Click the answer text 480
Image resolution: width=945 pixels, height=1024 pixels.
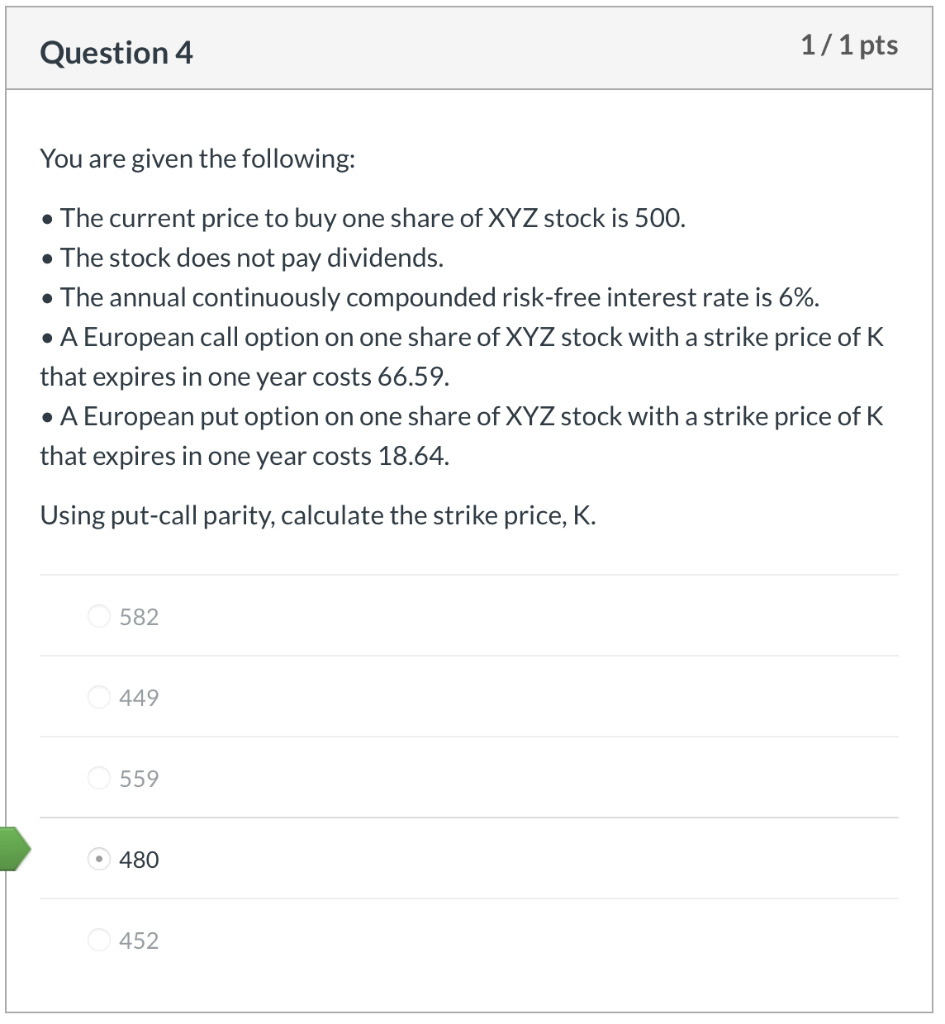141,859
